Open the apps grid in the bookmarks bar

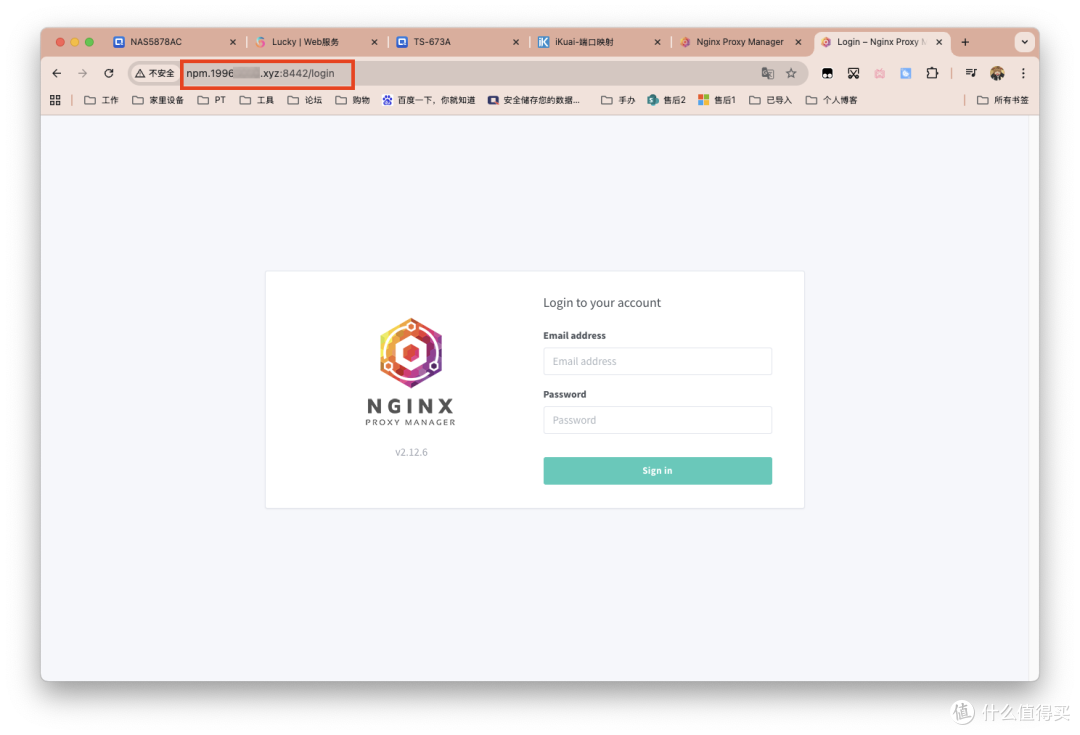click(x=55, y=100)
